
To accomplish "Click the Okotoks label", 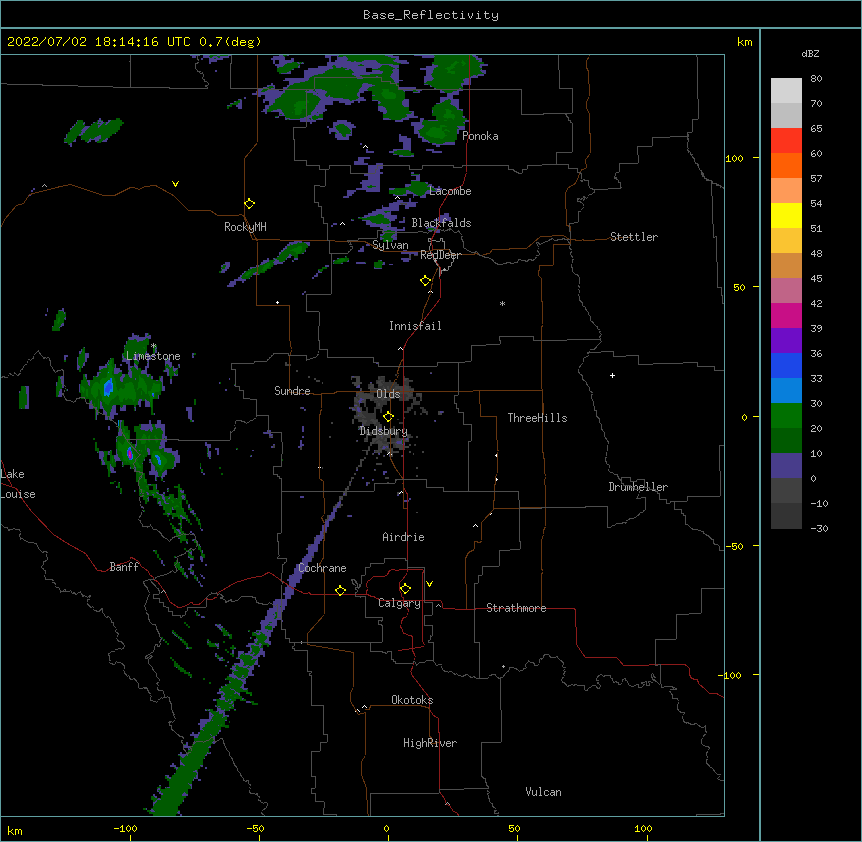I will [x=412, y=700].
